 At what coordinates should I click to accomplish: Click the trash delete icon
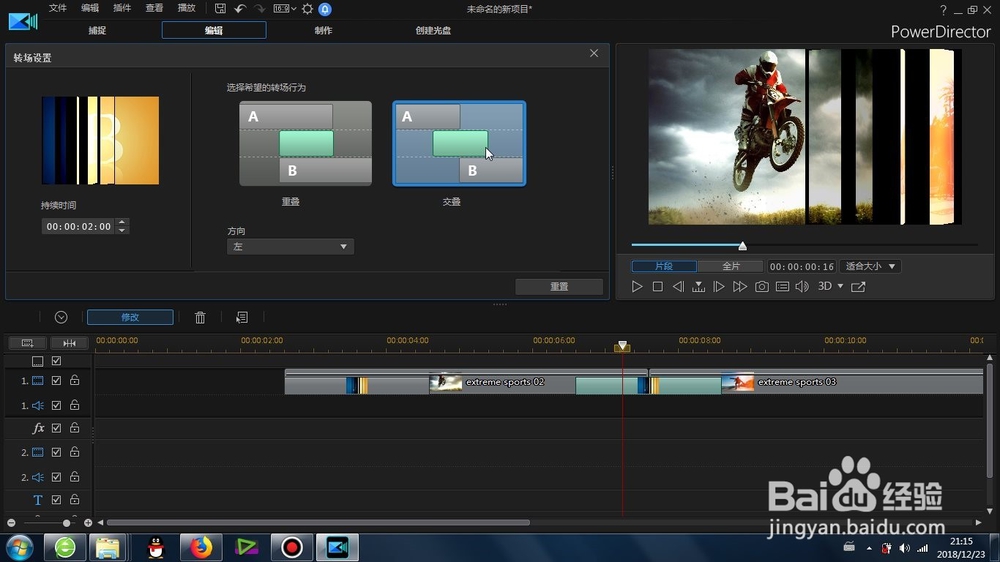(200, 317)
